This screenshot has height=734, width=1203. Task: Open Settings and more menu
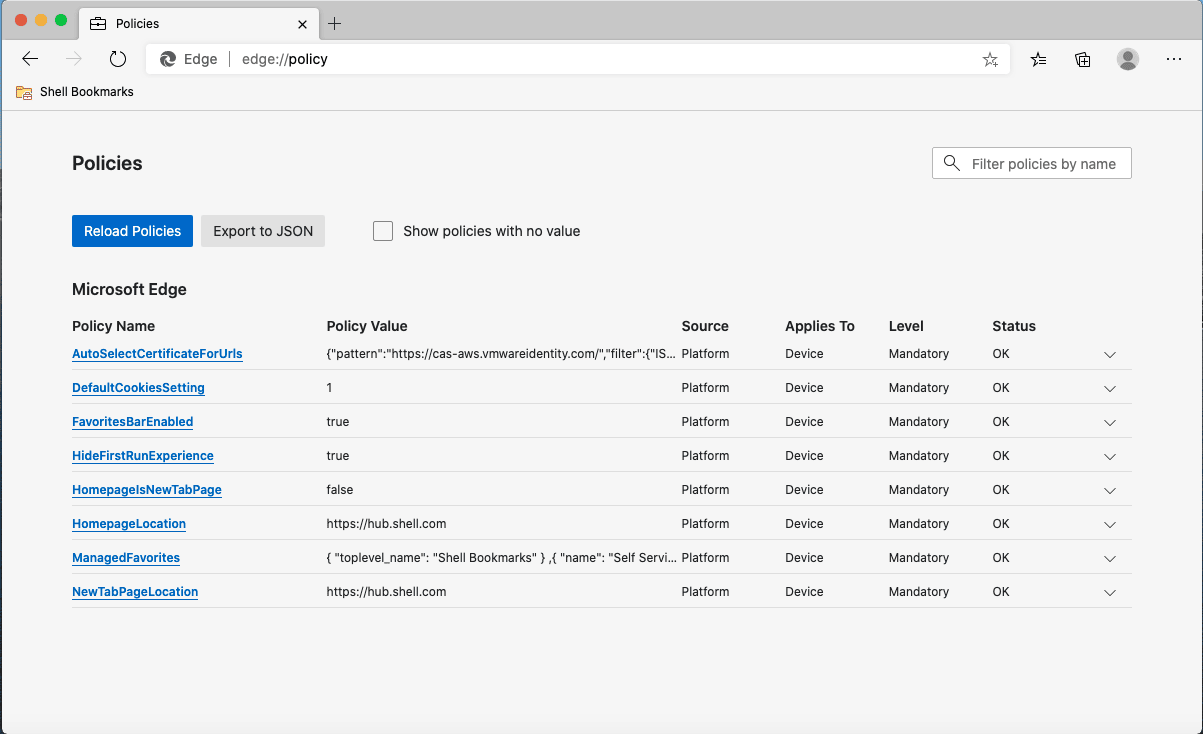1174,59
